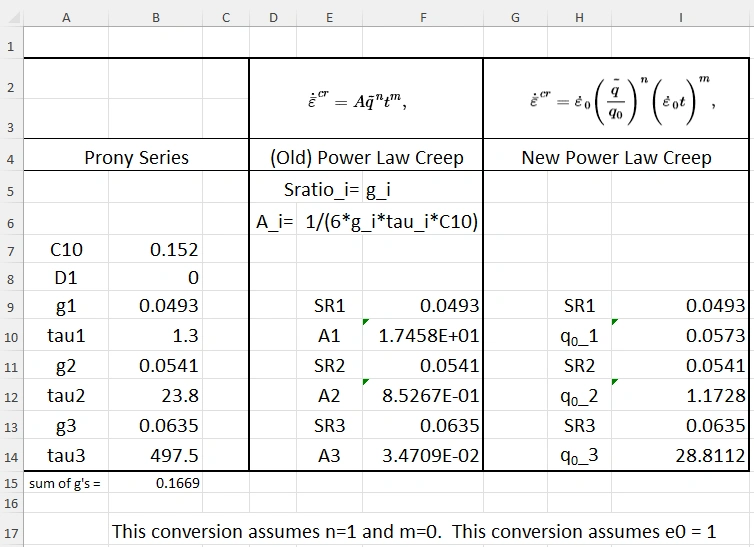Viewport: 754px width, 547px height.
Task: Select row 17 header
Action: tap(11, 533)
